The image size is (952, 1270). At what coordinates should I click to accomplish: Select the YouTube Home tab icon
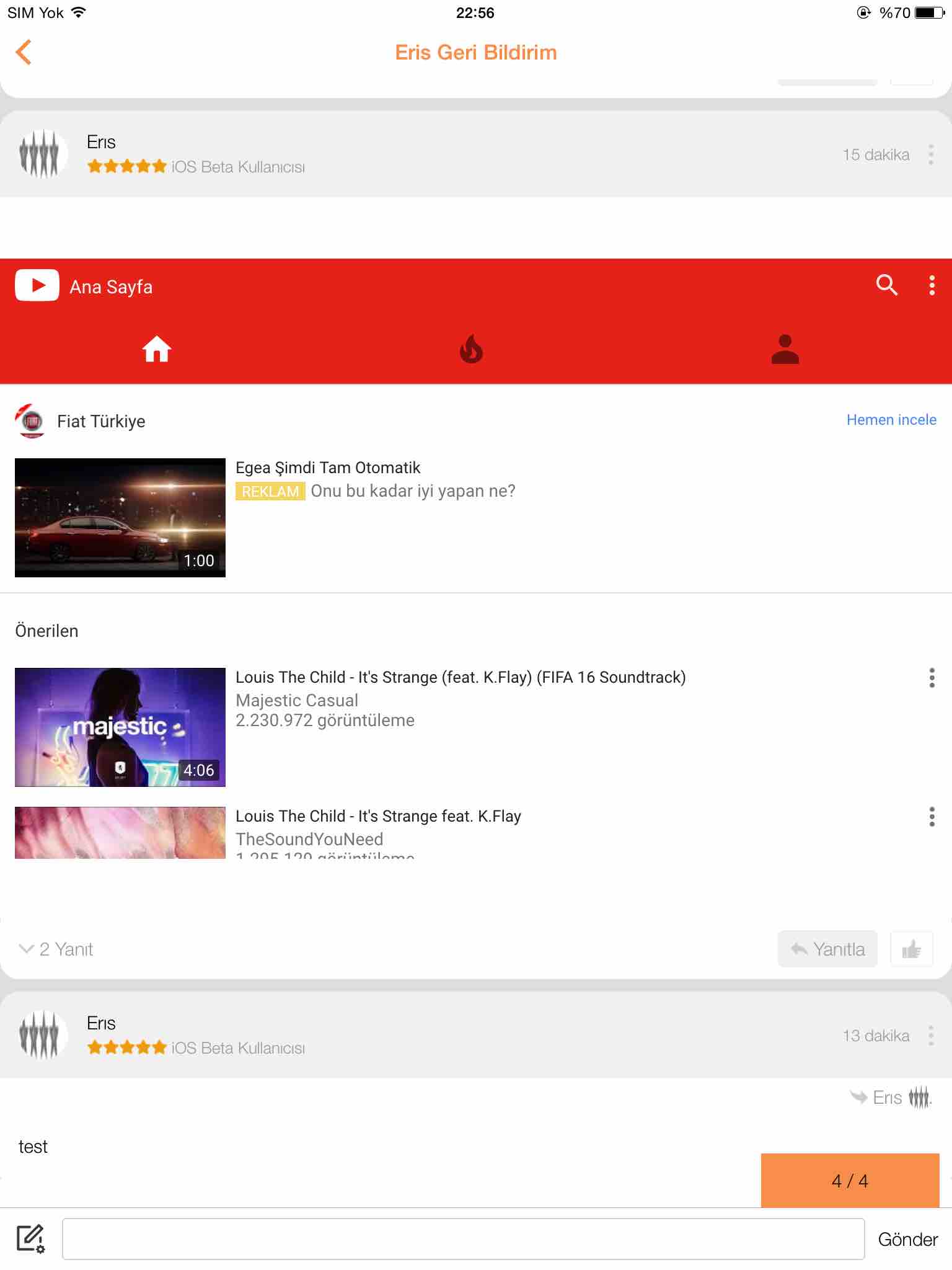(x=157, y=349)
